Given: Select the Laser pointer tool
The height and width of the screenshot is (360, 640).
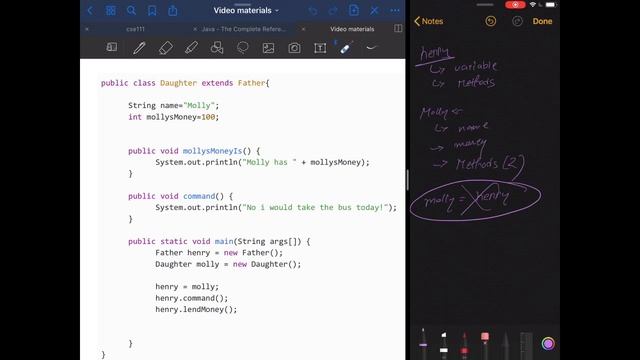Looking at the screenshot, I should click(345, 48).
